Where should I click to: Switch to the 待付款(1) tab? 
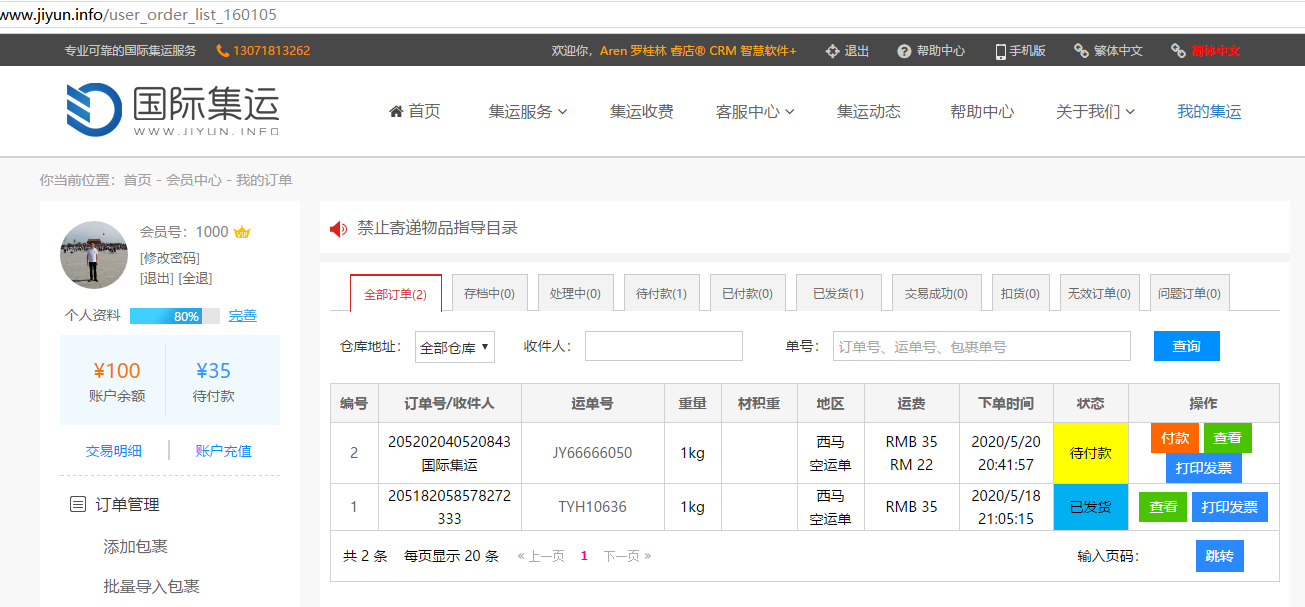(661, 294)
